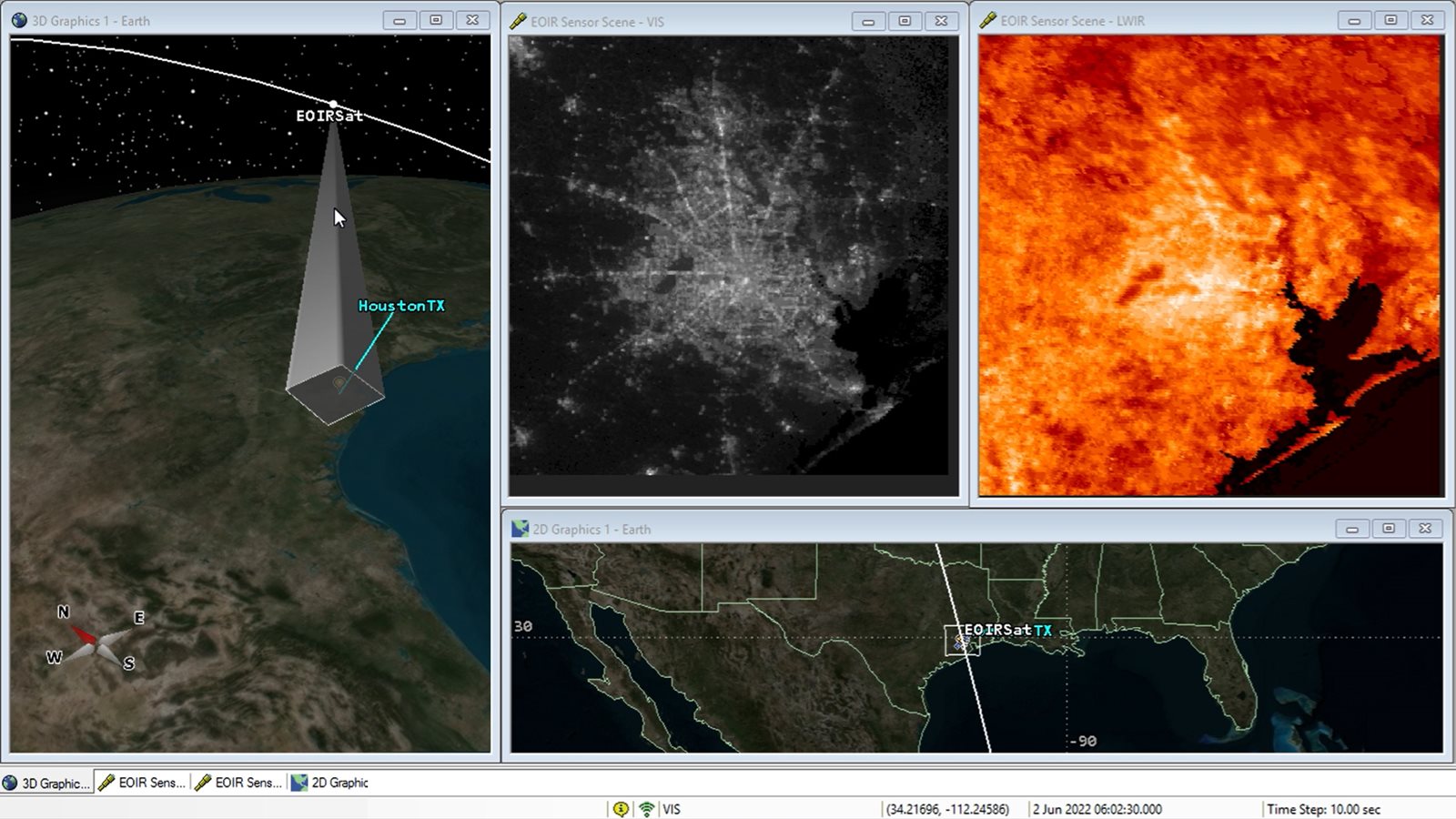Click the Time Step 10.00 sec status field
The image size is (1456, 819).
tap(1323, 809)
